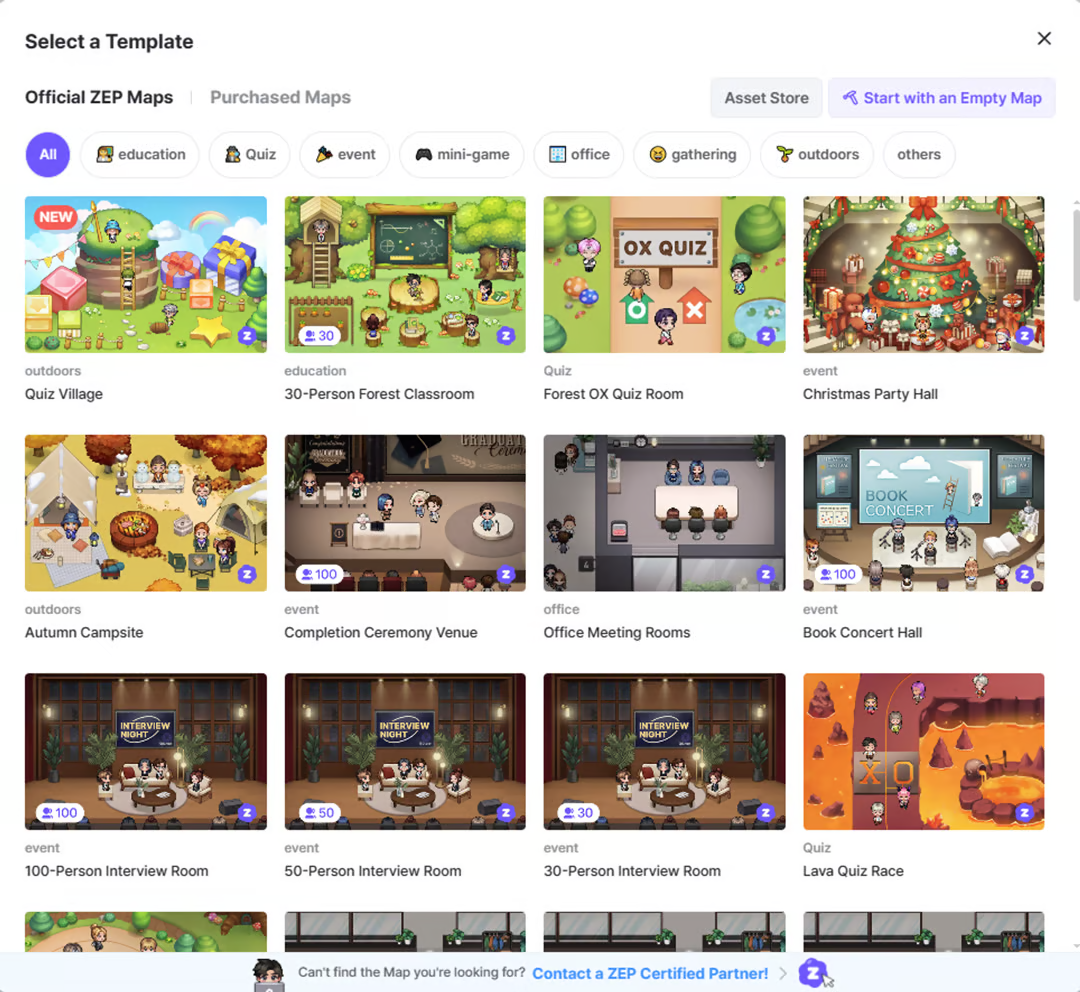Open the Lava Quiz Race thumbnail
1080x992 pixels.
tap(924, 751)
